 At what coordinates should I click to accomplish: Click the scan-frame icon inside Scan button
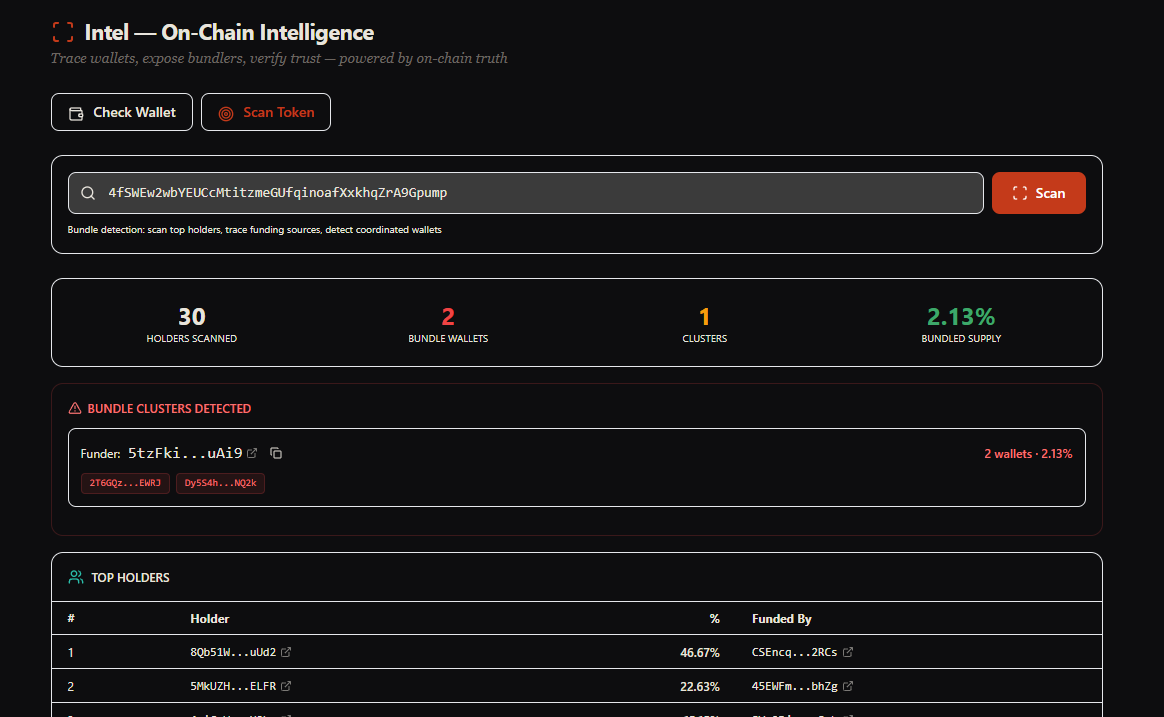[x=1020, y=193]
